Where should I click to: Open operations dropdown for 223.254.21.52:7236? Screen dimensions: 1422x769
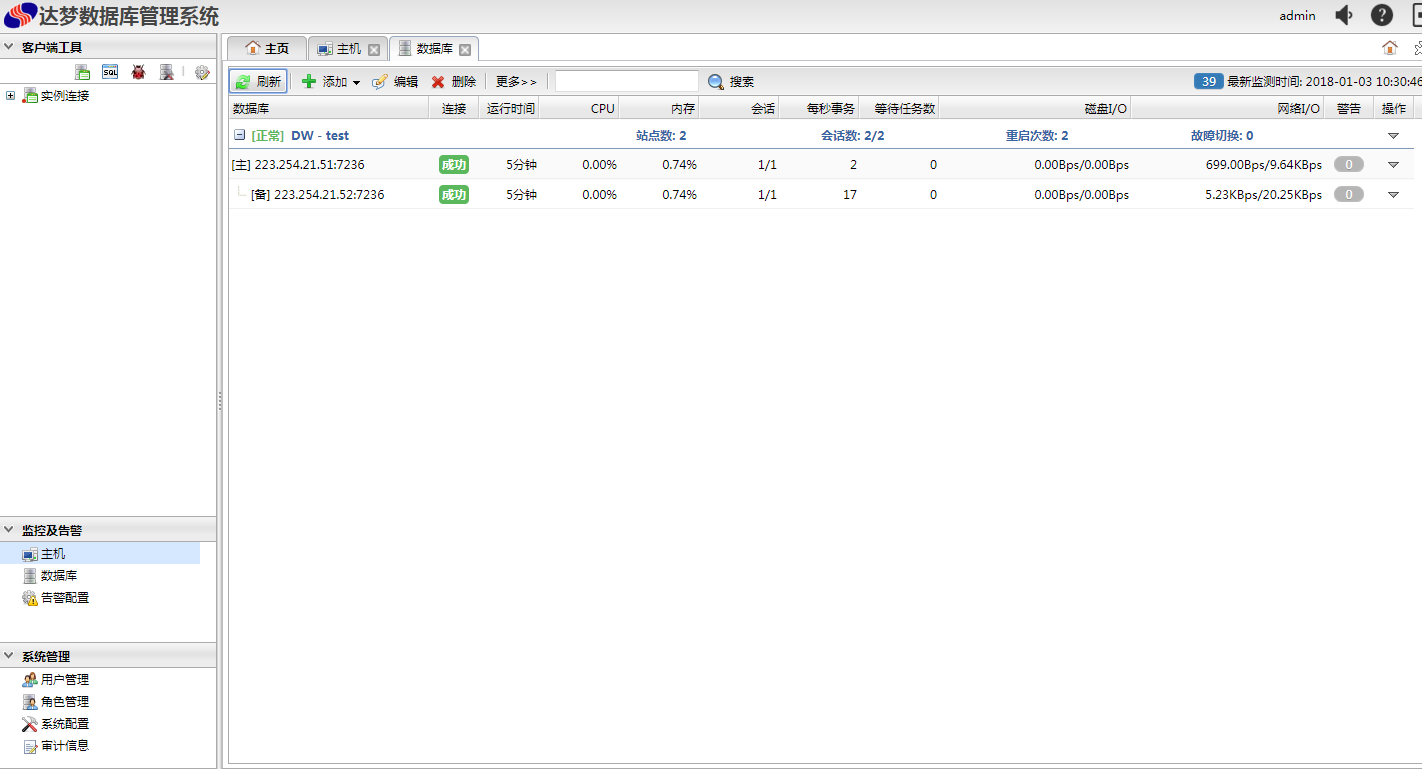pyautogui.click(x=1393, y=195)
